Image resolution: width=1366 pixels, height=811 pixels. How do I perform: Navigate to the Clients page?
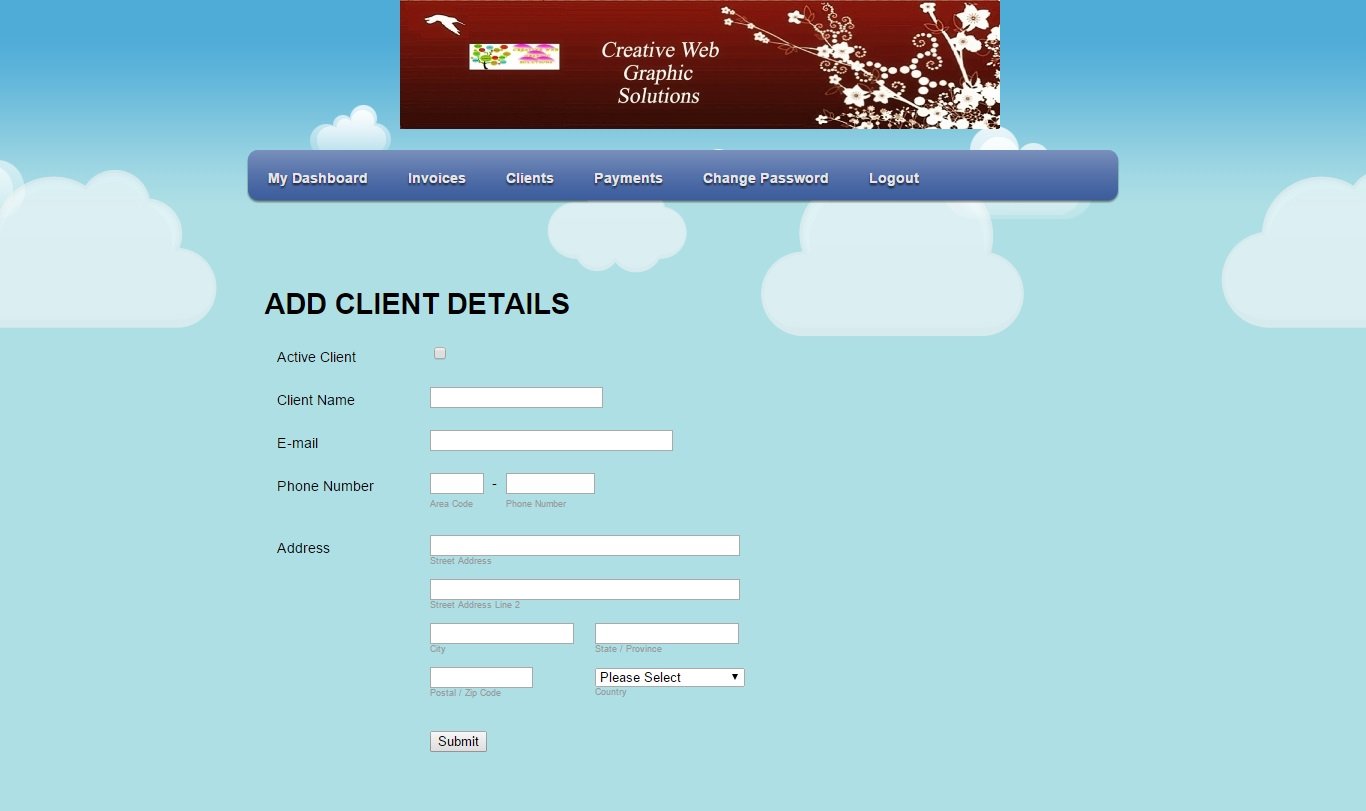529,178
